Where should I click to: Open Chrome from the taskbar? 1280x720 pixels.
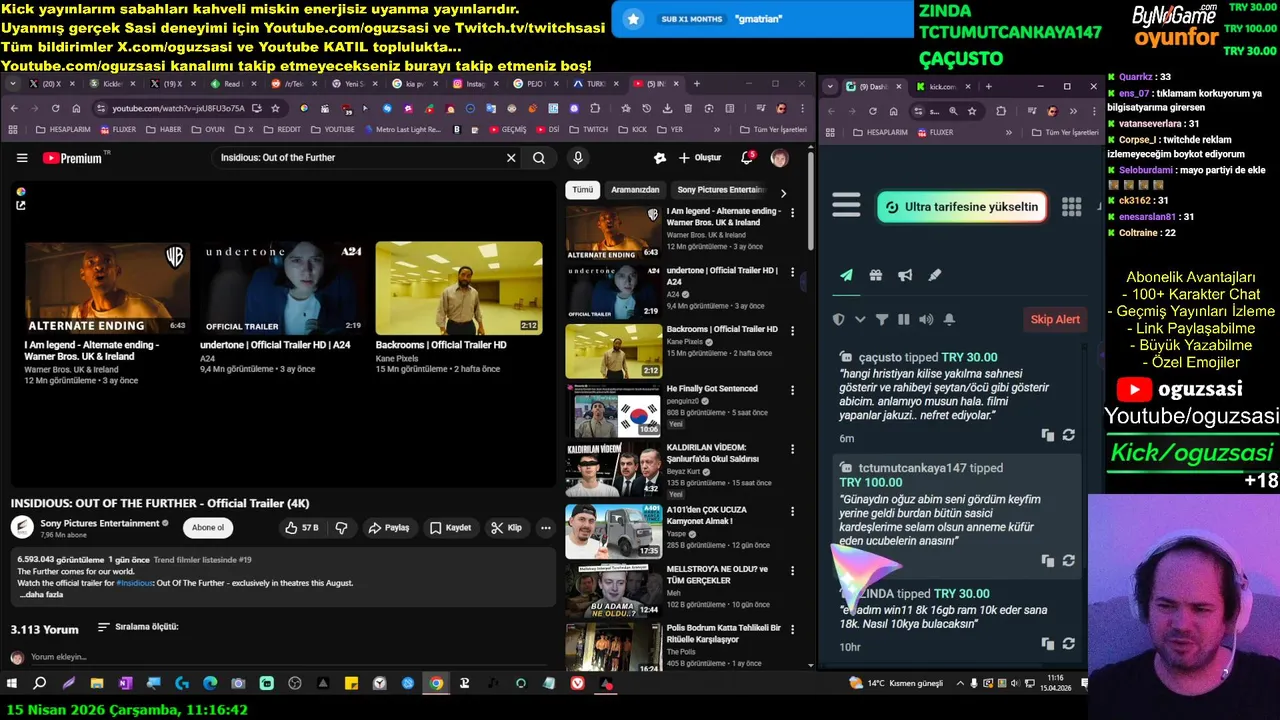[x=436, y=683]
